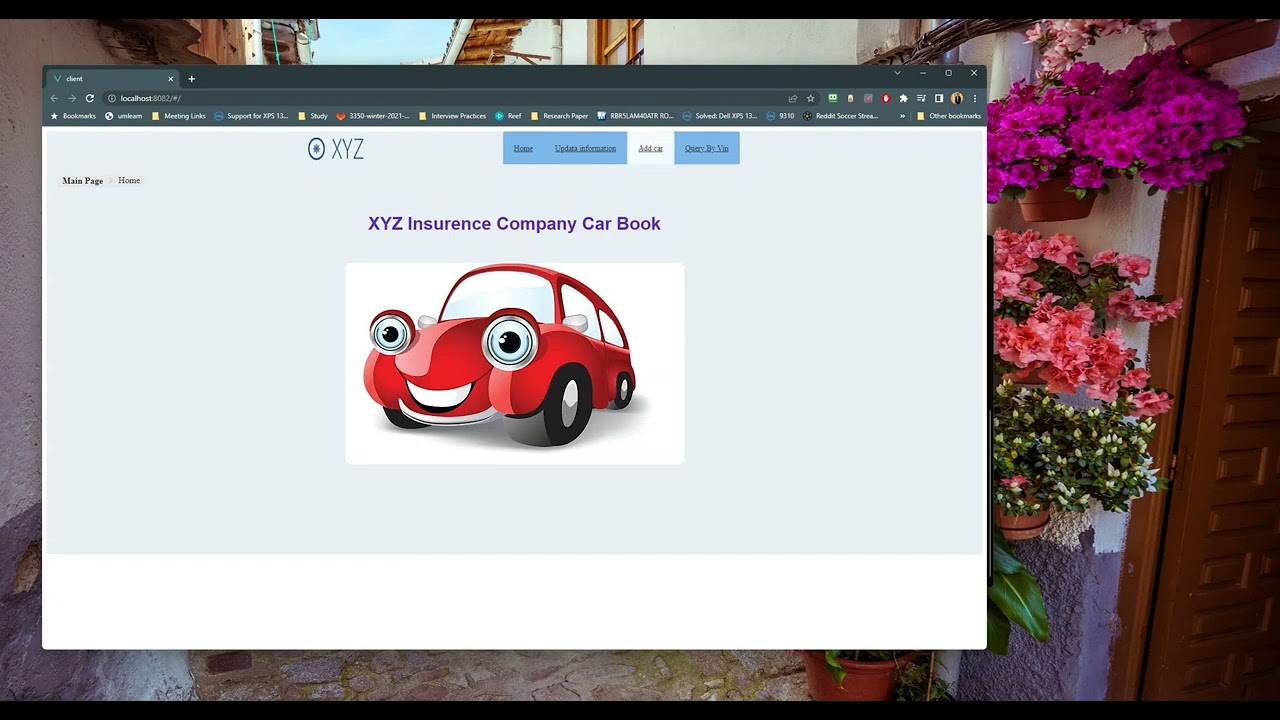Open the 3350-winter-2021 bookmark
Image resolution: width=1280 pixels, height=720 pixels.
click(x=373, y=116)
